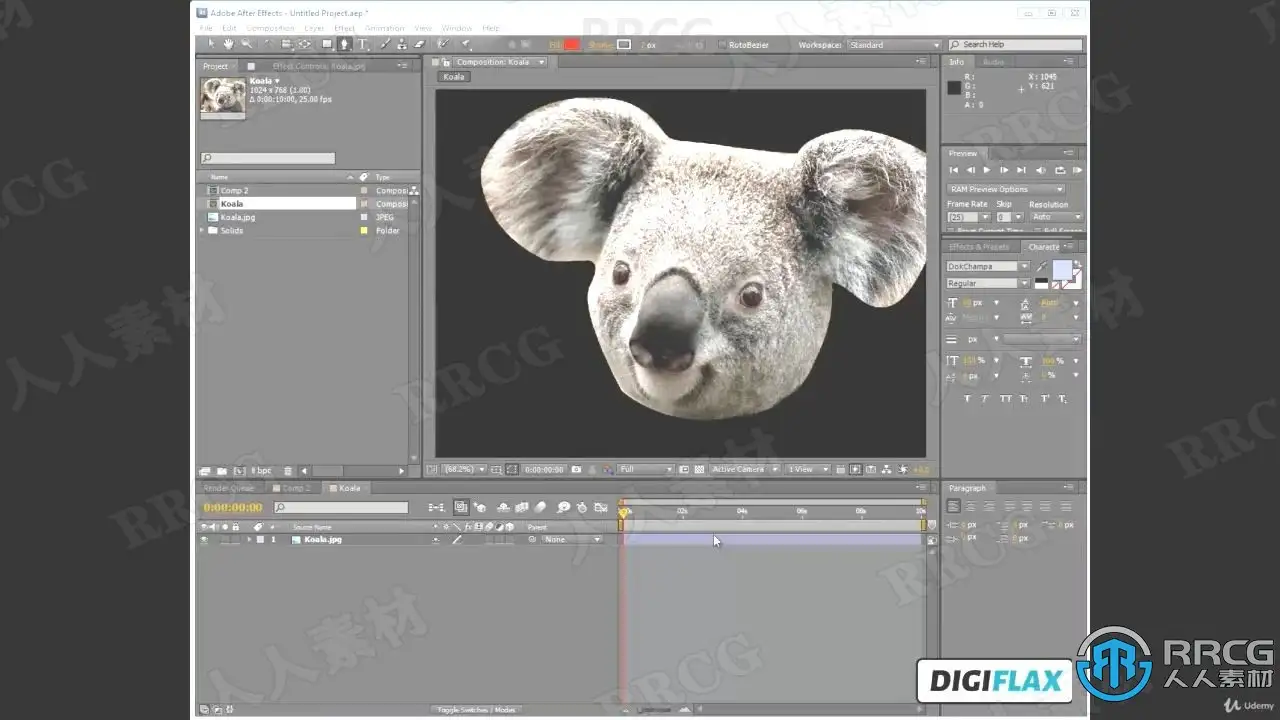Take a snapshot with the camera icon
This screenshot has width=1280, height=720.
coord(577,469)
